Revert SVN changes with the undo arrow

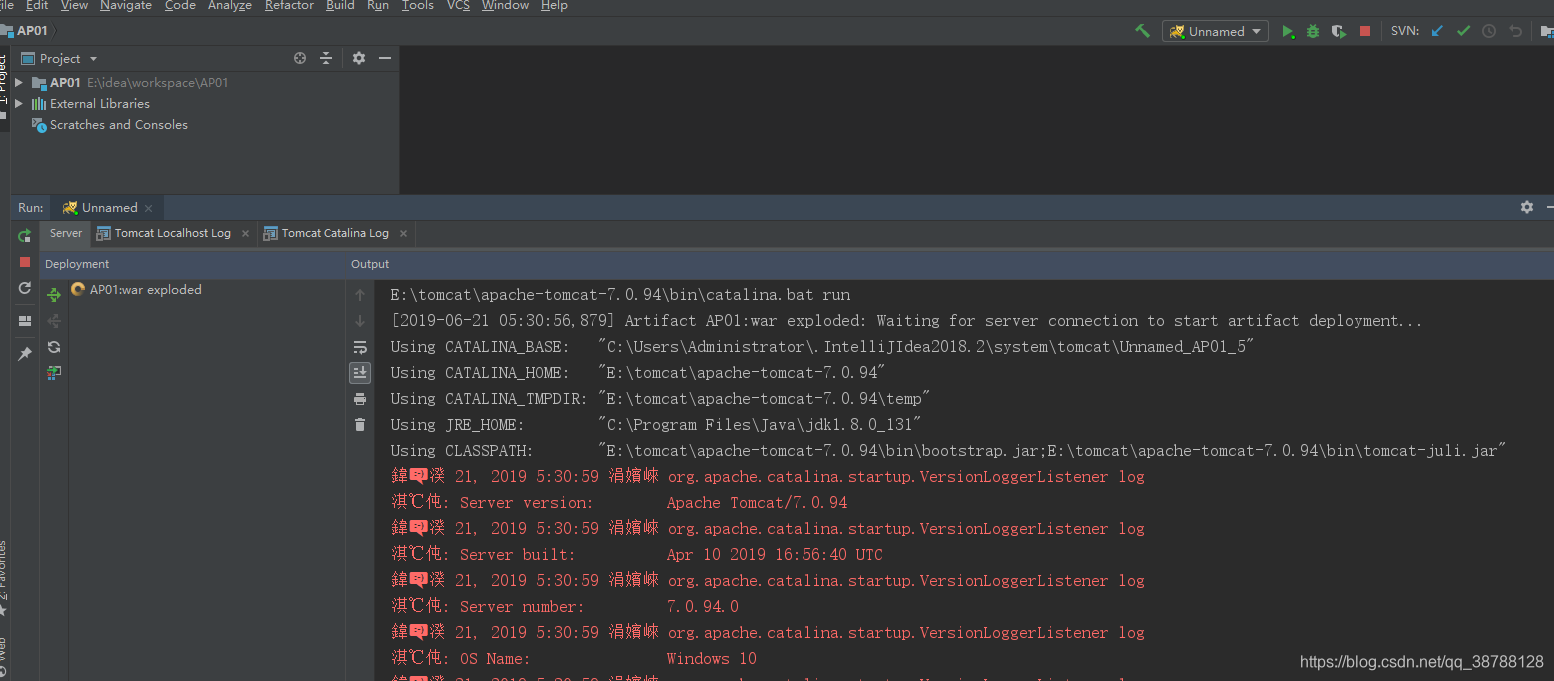[x=1515, y=31]
